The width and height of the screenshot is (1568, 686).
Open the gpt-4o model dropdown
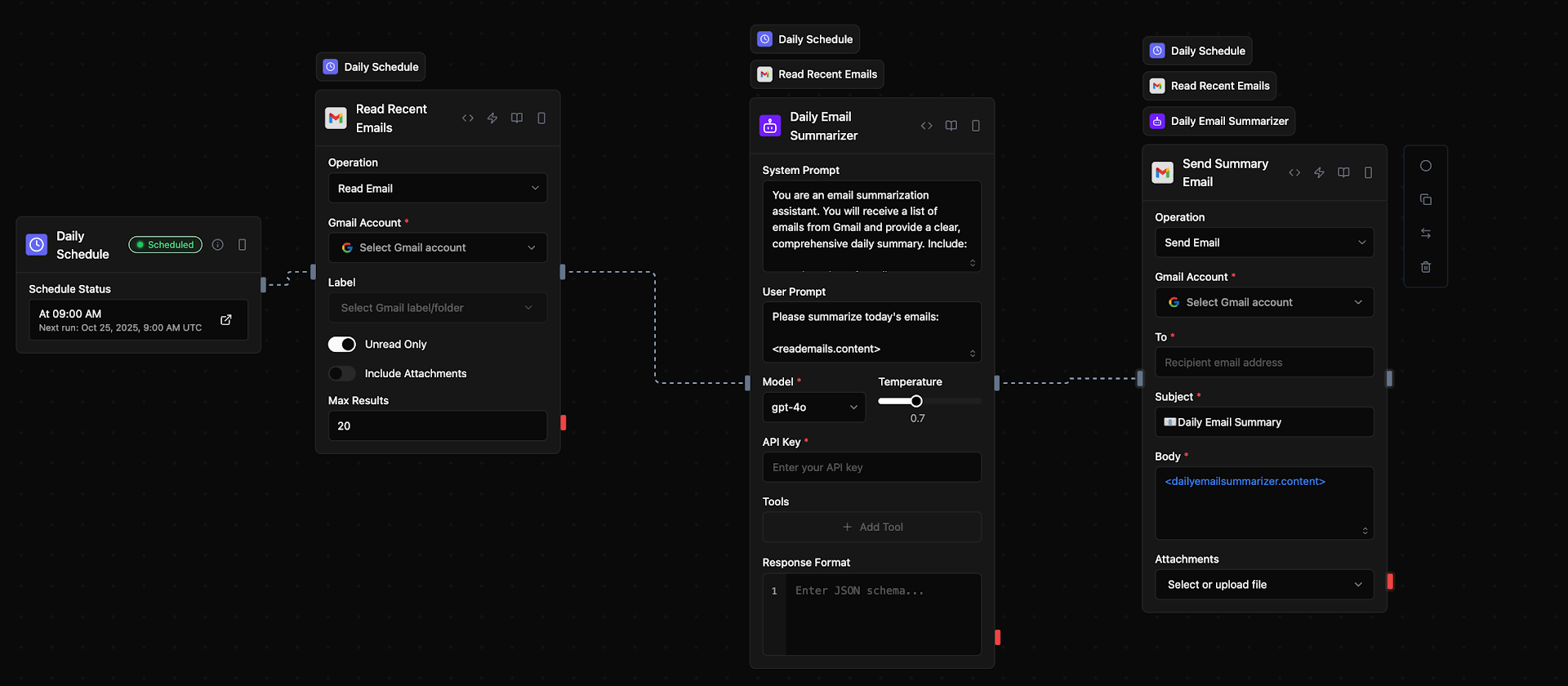813,408
